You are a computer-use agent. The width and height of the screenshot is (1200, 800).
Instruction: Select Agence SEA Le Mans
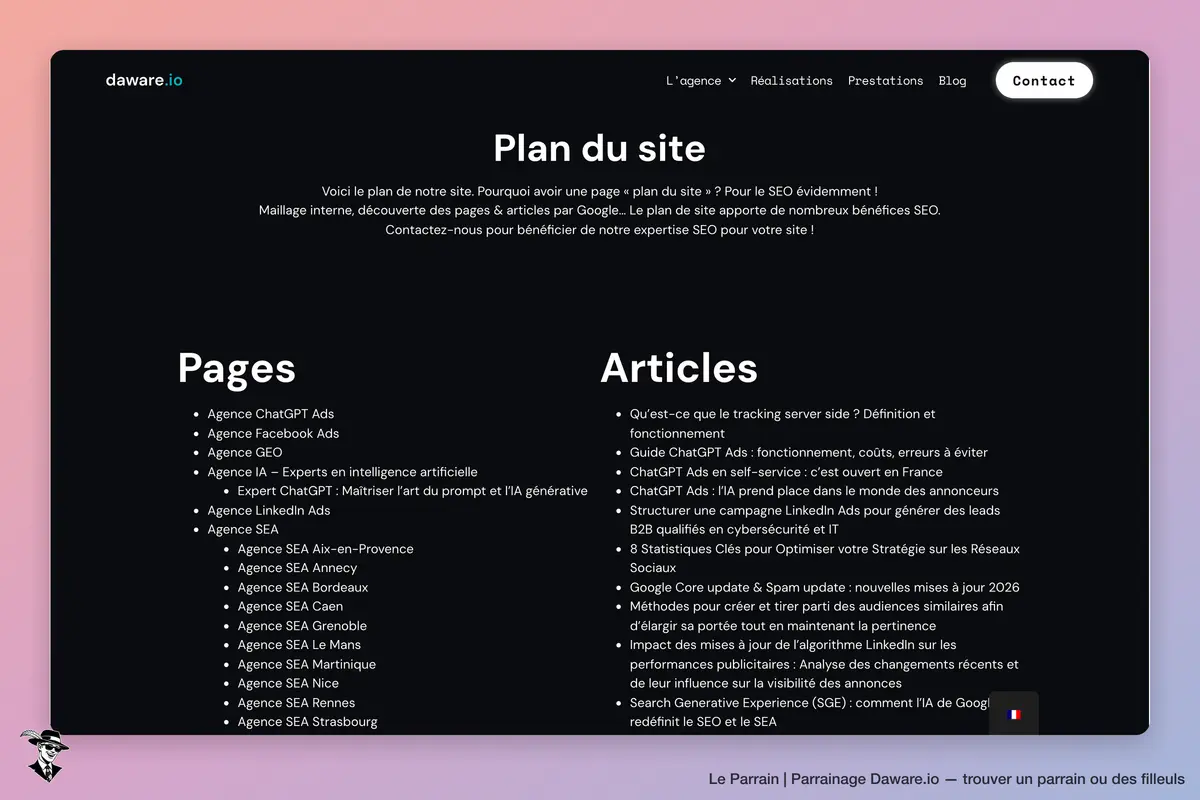tap(299, 645)
